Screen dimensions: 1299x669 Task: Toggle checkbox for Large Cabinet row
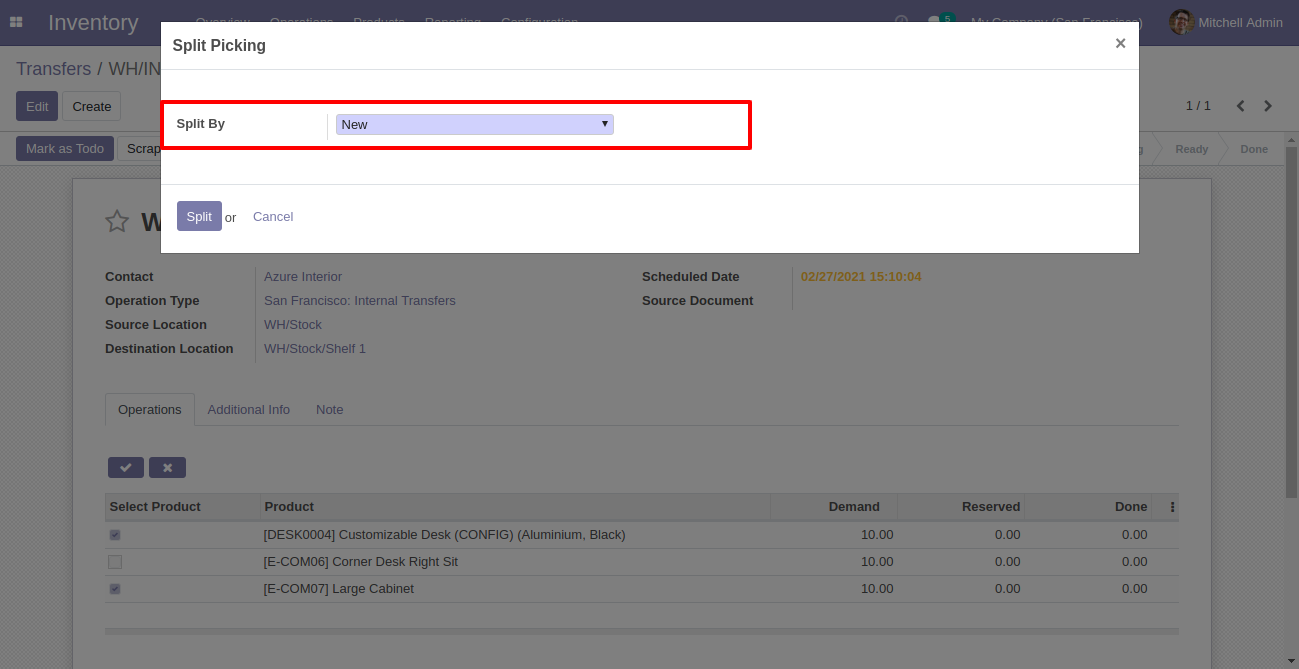[x=115, y=589]
